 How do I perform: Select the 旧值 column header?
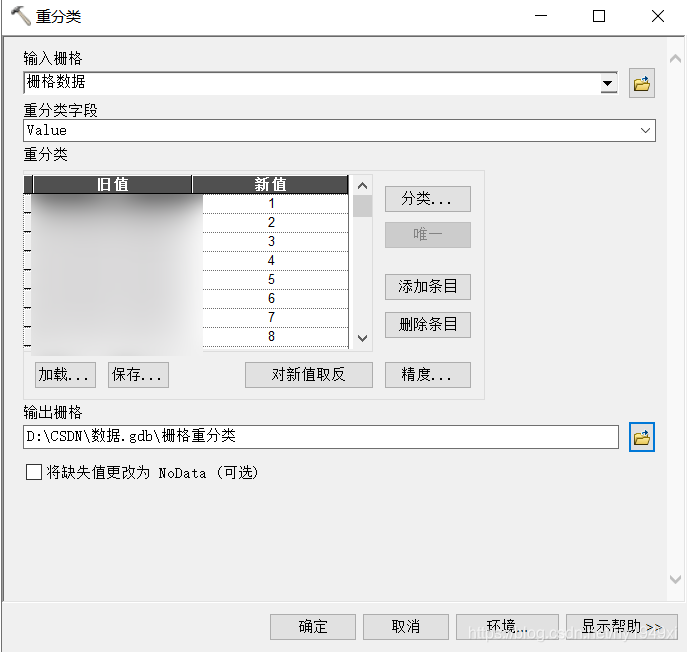(x=113, y=184)
